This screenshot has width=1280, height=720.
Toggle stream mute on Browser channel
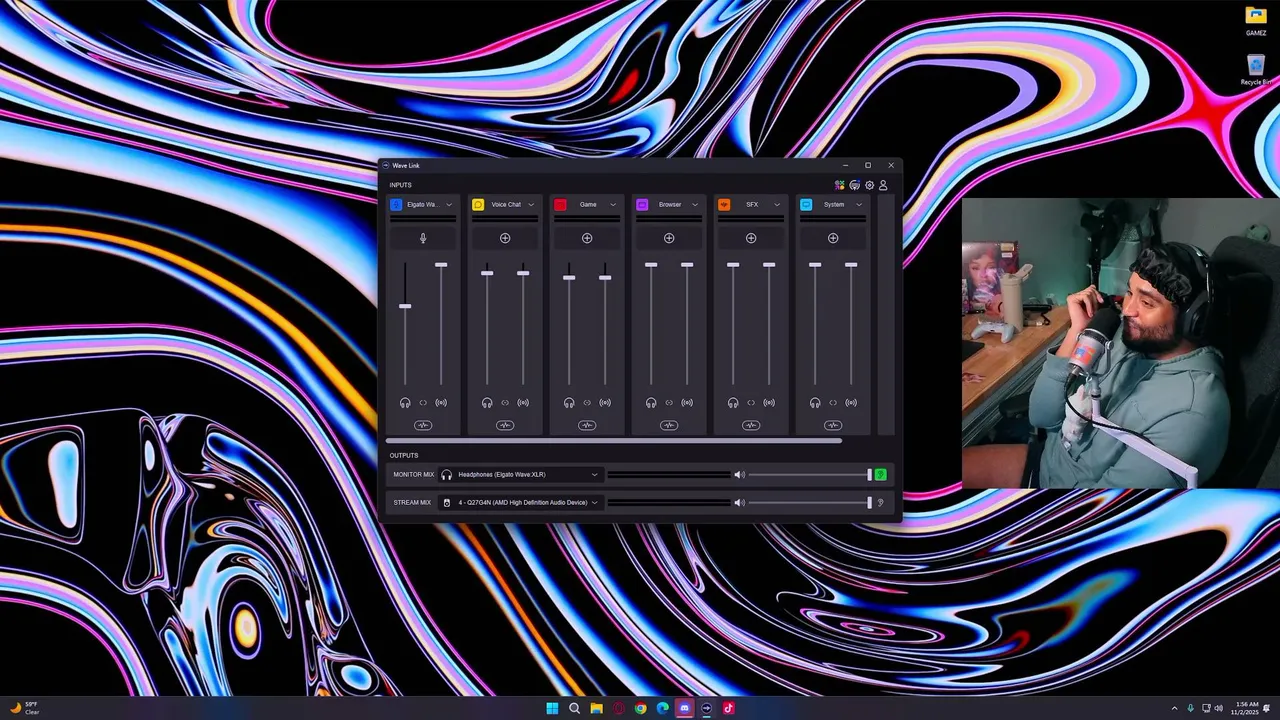pos(687,402)
